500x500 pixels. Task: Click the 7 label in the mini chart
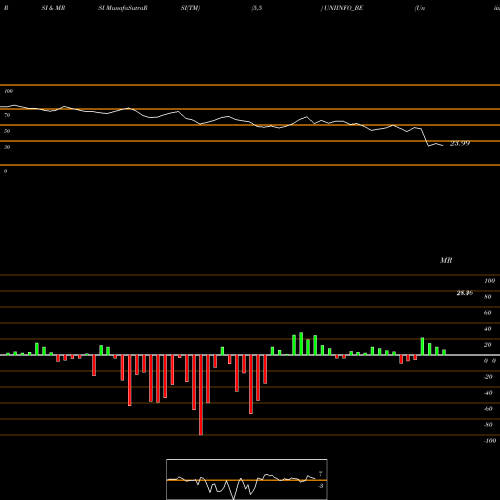tap(321, 474)
